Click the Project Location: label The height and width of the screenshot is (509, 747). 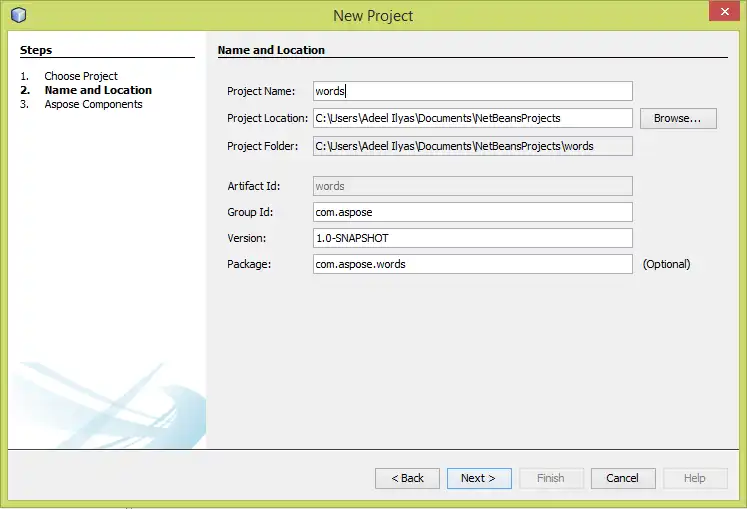click(267, 118)
